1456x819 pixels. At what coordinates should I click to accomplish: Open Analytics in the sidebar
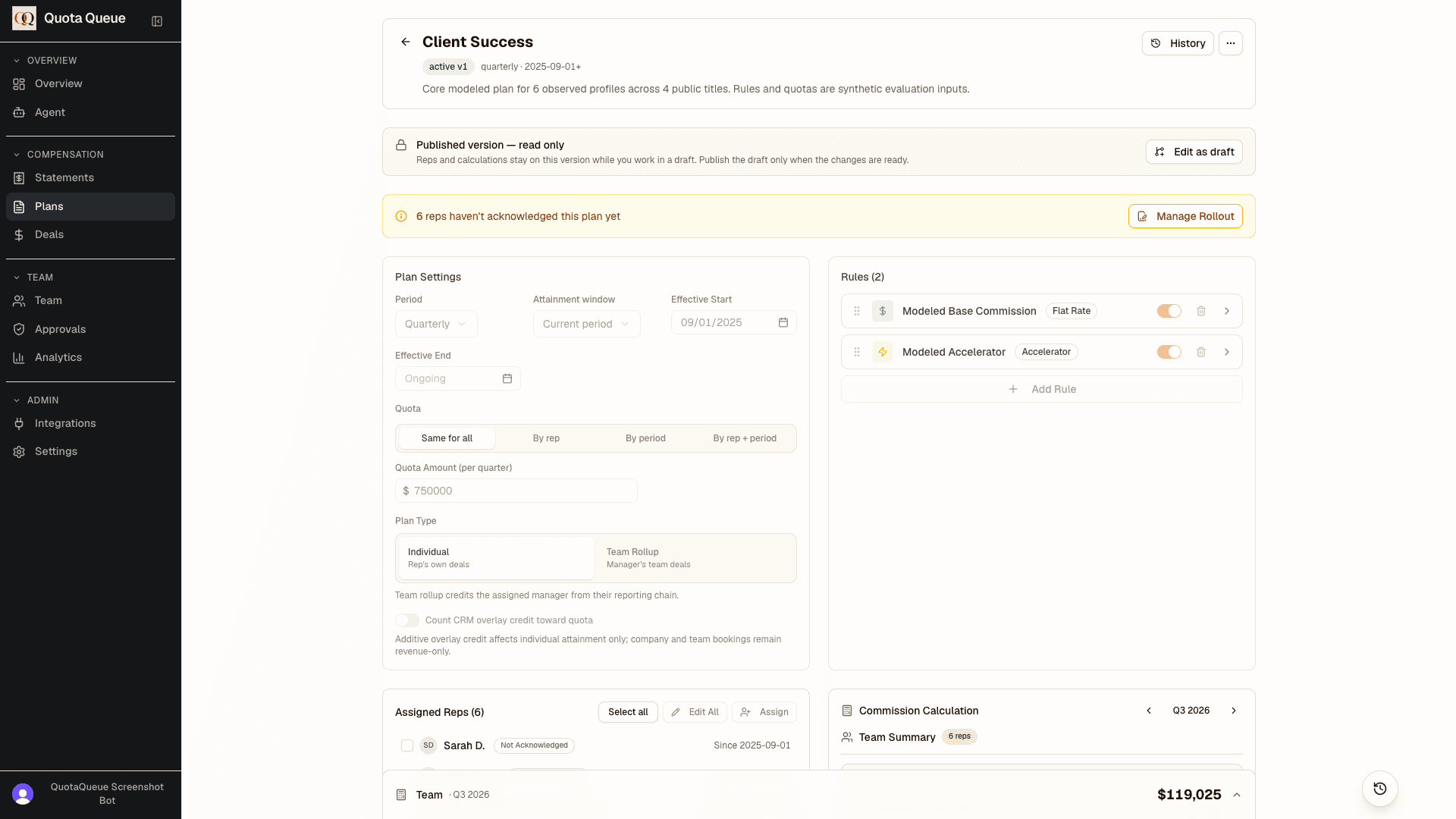pos(90,357)
